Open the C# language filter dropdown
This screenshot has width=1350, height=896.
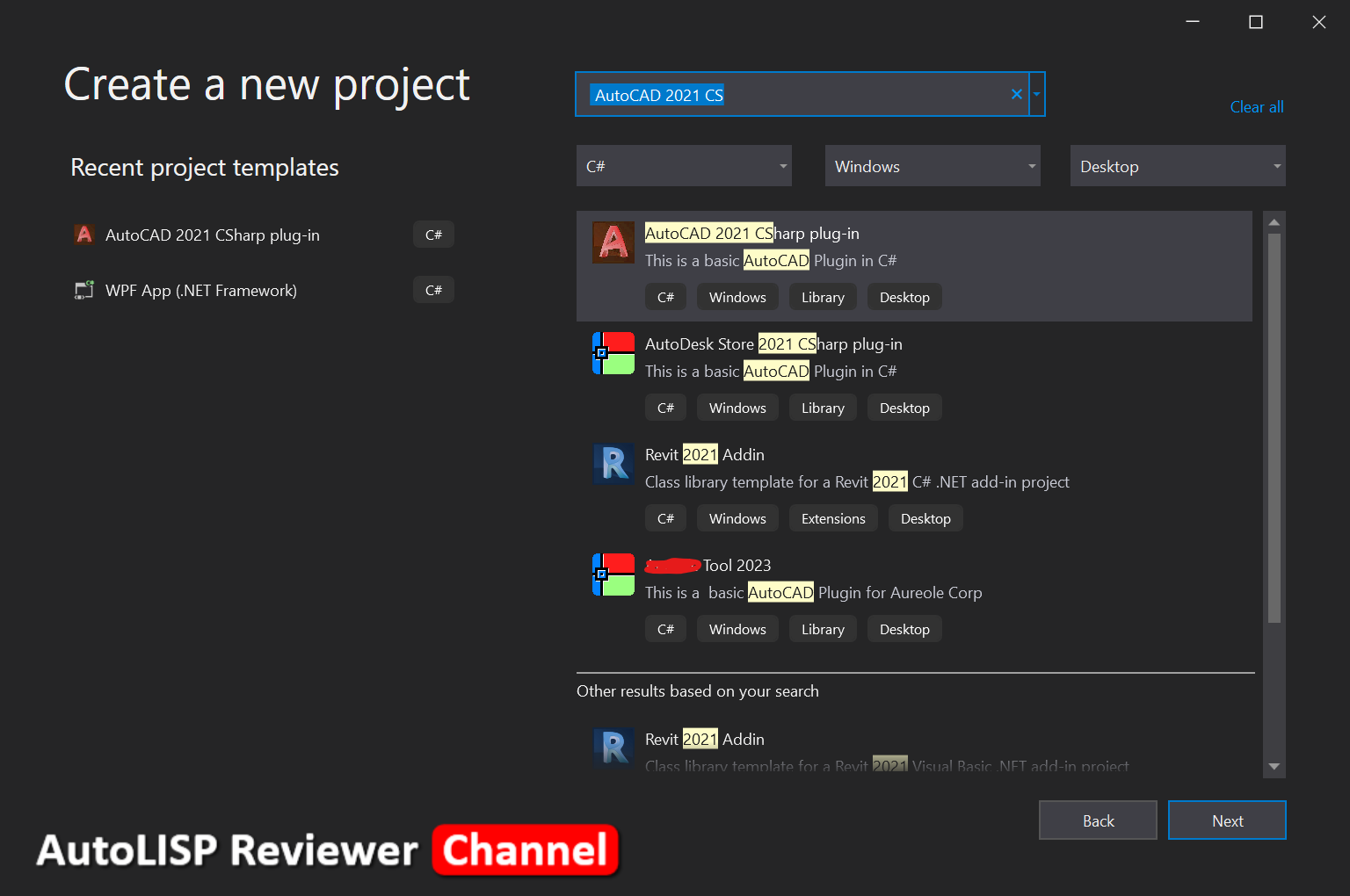click(x=684, y=166)
